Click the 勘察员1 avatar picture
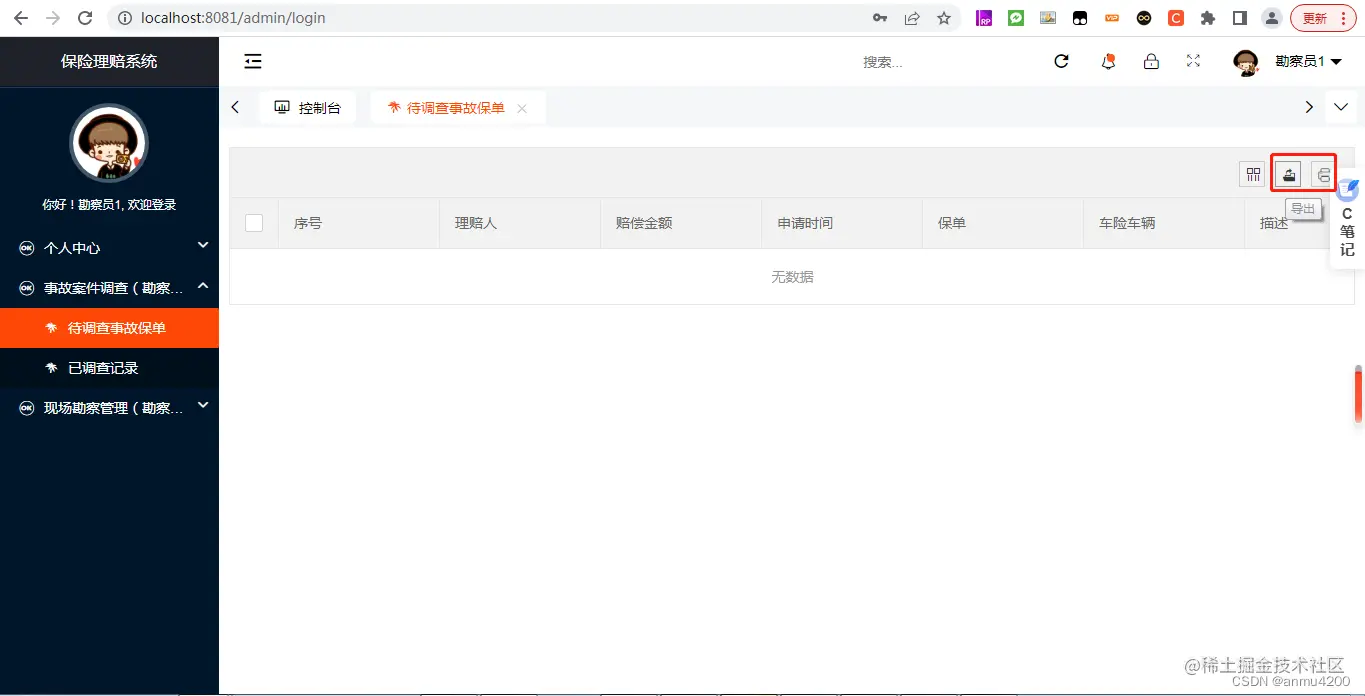 coord(1246,61)
